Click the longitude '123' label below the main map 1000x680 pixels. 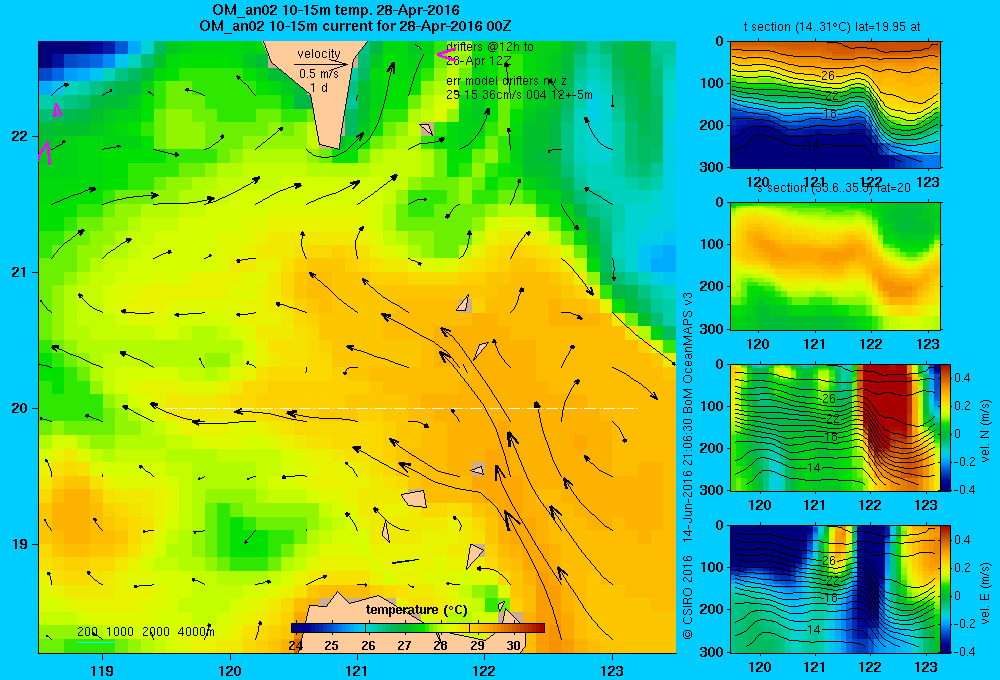[x=612, y=670]
